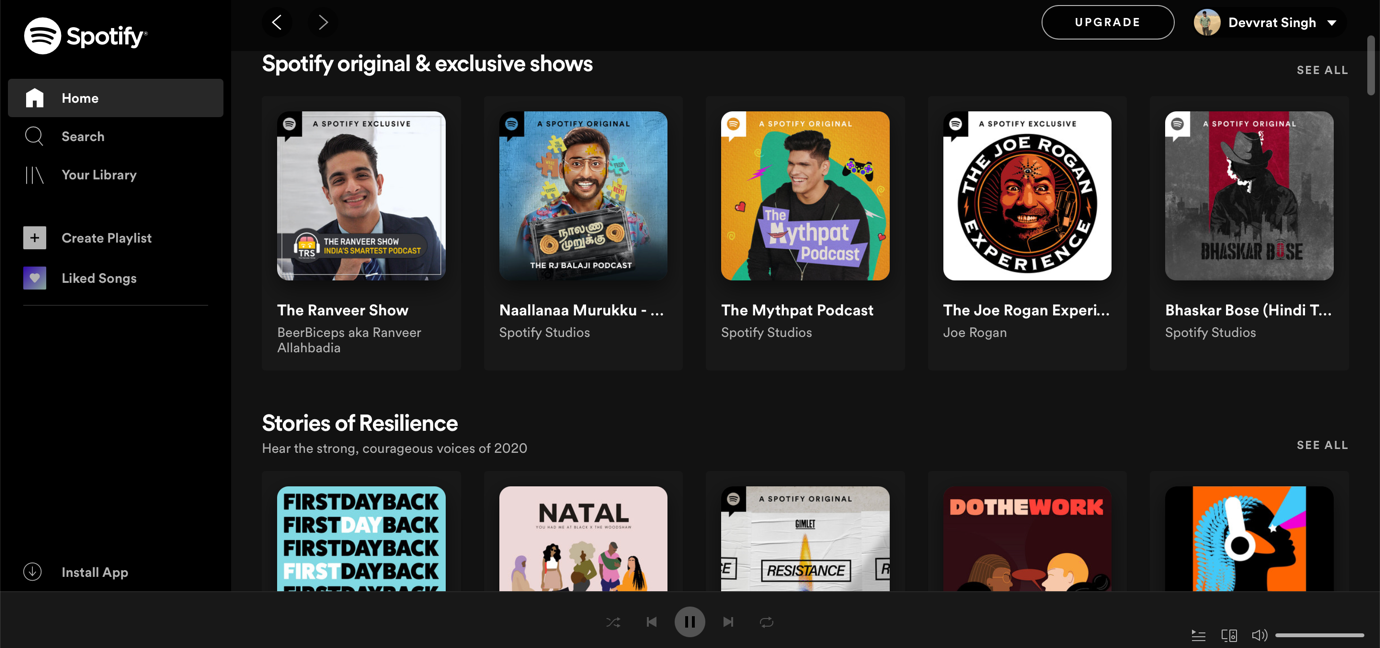Open The Mythpat Podcast cover art
The image size is (1380, 648).
click(805, 196)
